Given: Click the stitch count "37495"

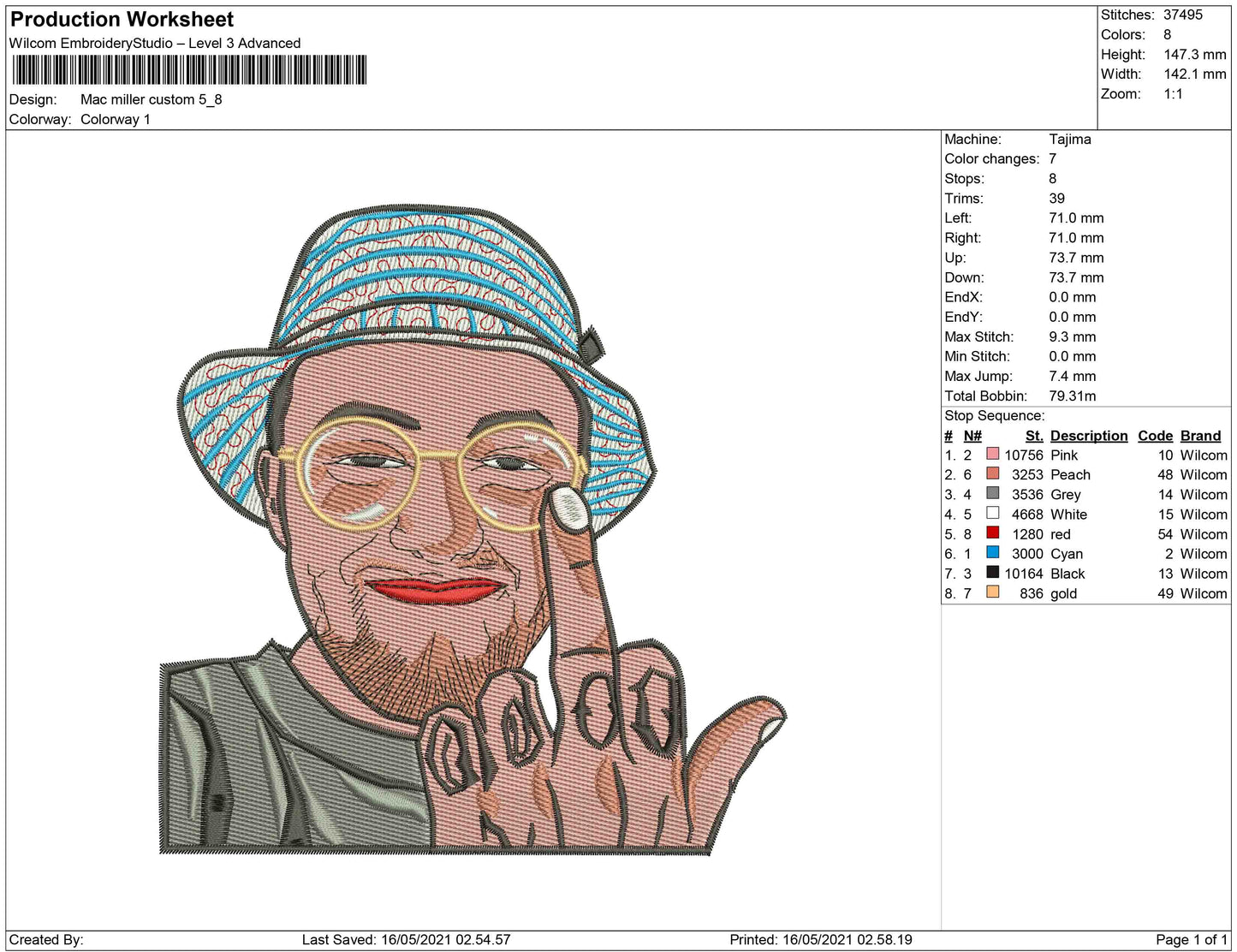Looking at the screenshot, I should point(1183,15).
